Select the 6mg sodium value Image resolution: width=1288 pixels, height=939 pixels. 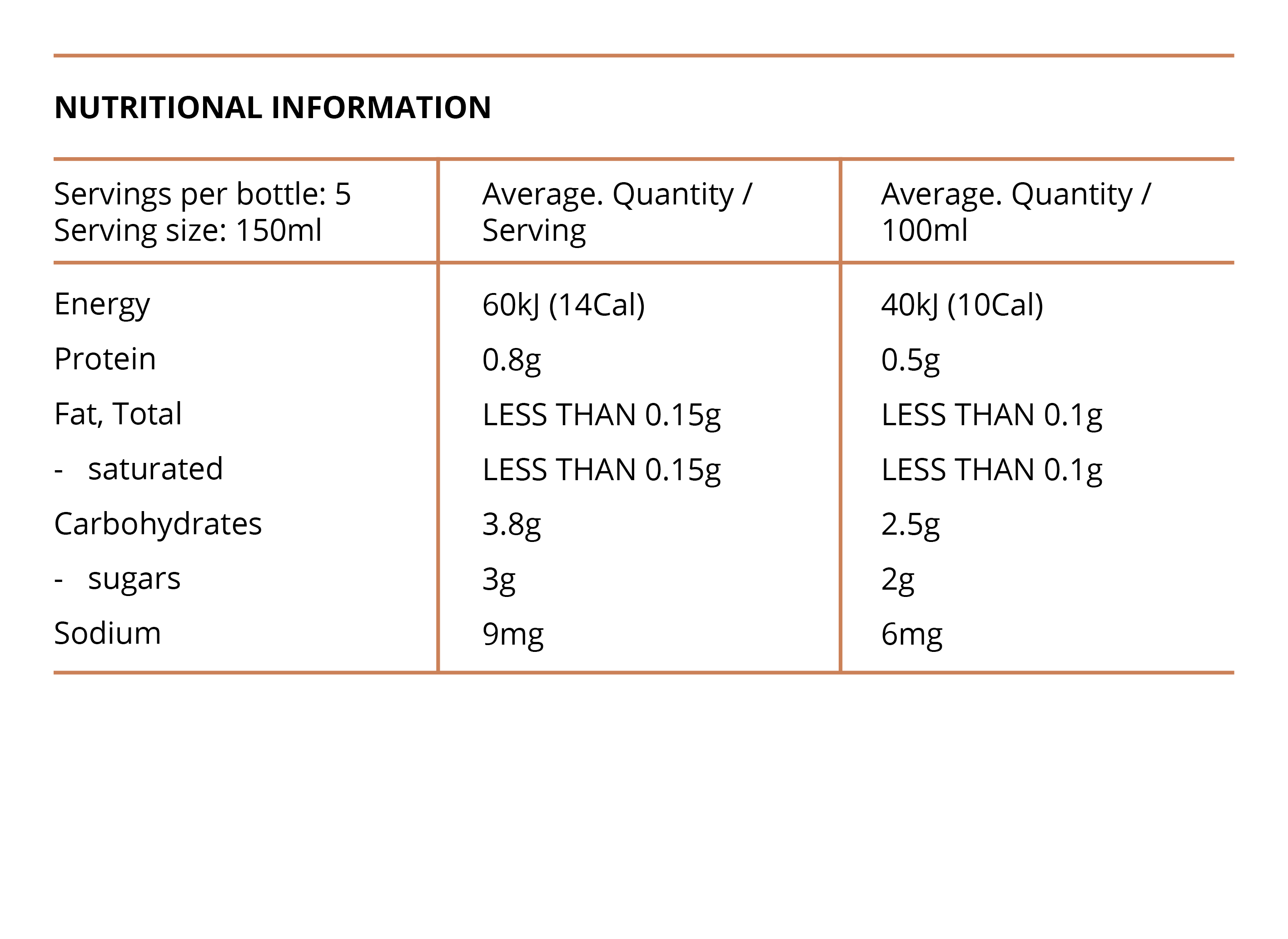(x=912, y=634)
